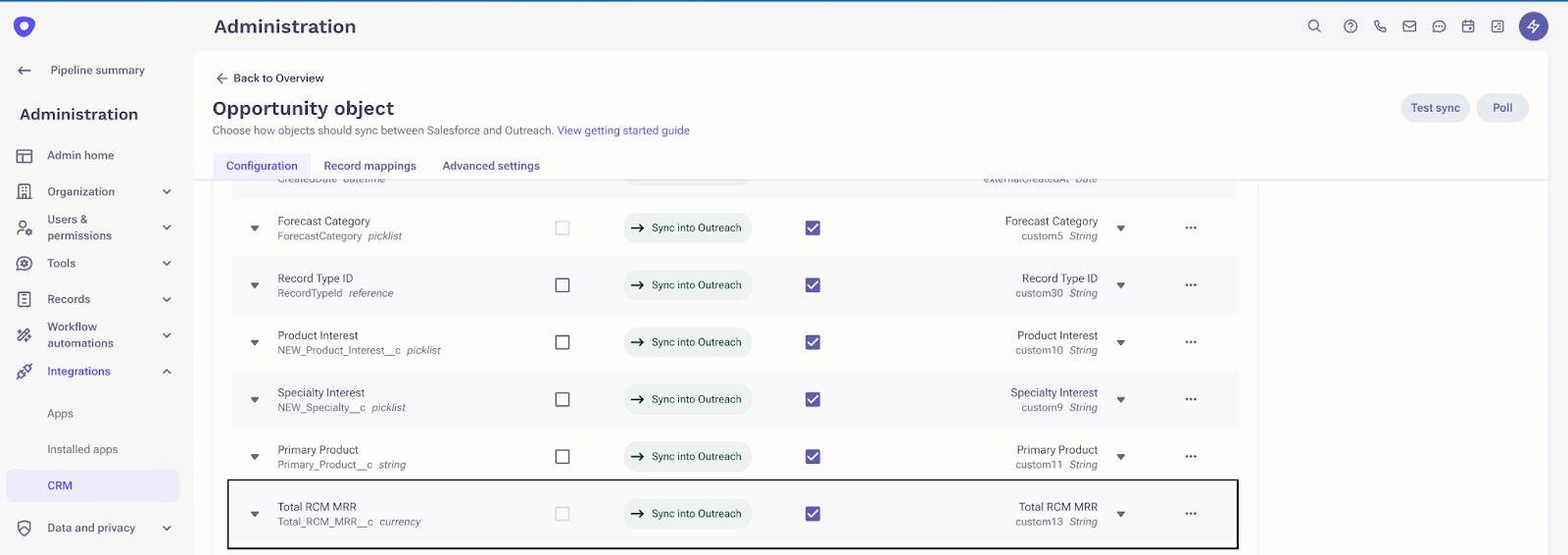Open the chat message icon

(x=1439, y=26)
